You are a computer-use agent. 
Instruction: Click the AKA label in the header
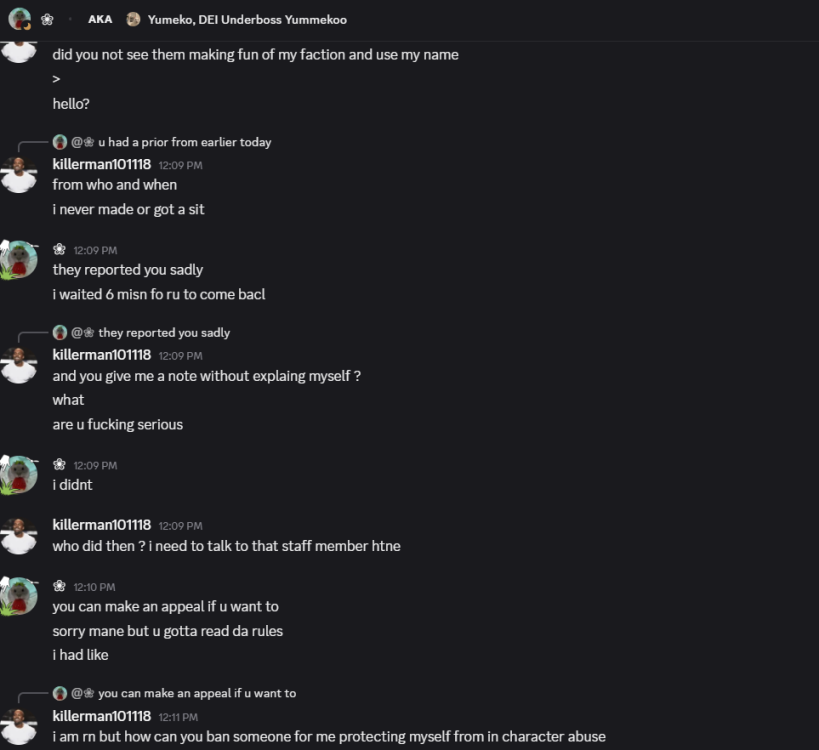(100, 19)
